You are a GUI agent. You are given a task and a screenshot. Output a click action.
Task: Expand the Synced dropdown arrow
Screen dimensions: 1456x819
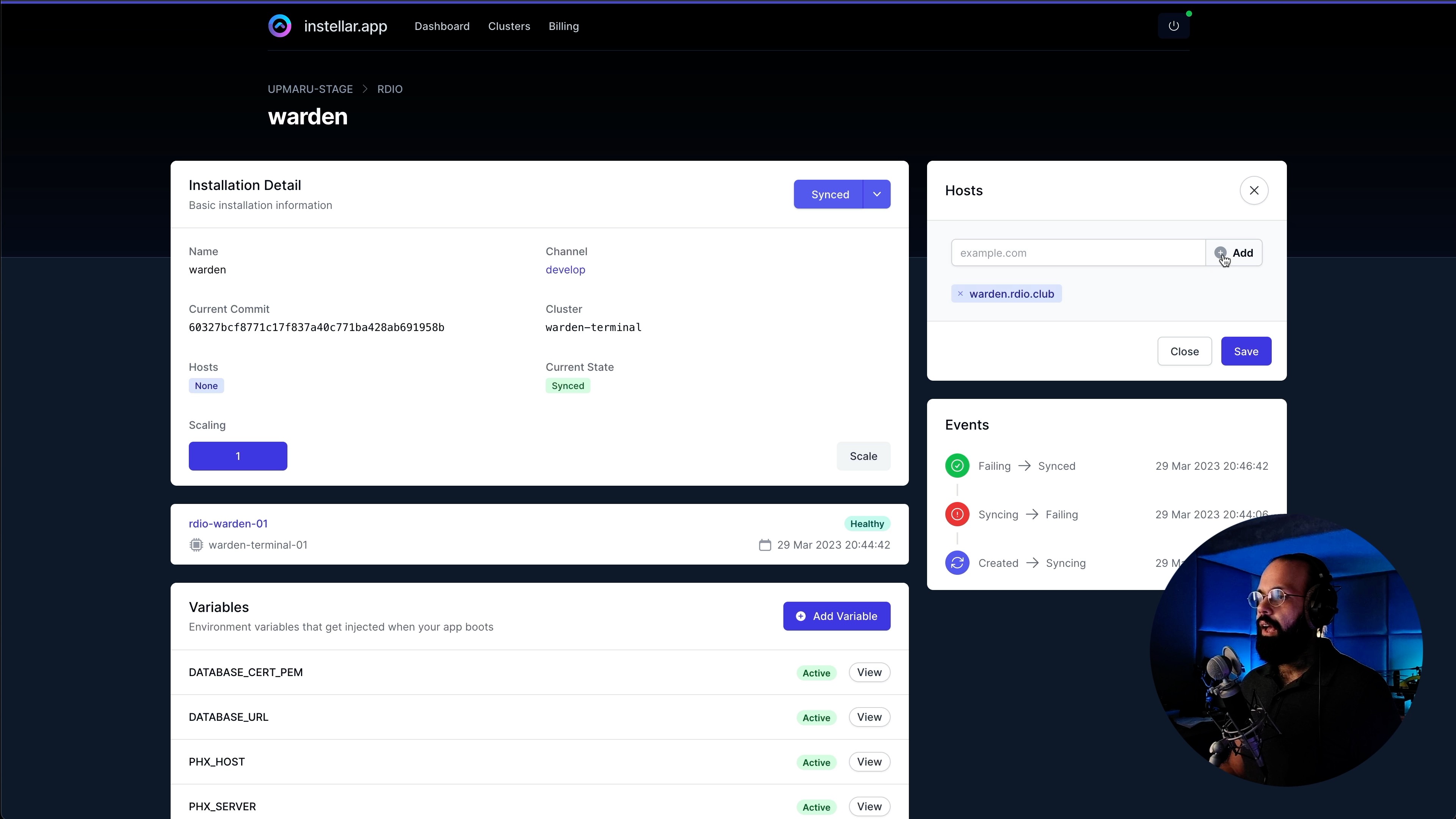pos(877,195)
